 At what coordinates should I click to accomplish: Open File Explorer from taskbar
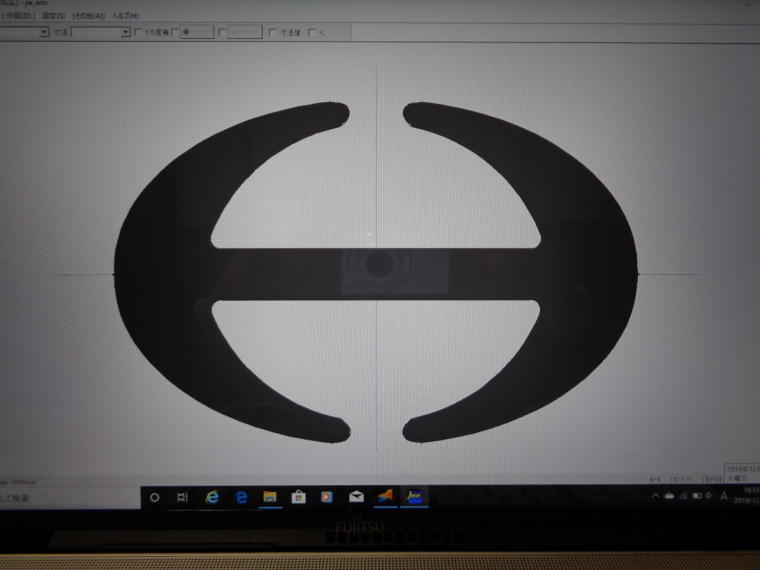click(x=270, y=497)
